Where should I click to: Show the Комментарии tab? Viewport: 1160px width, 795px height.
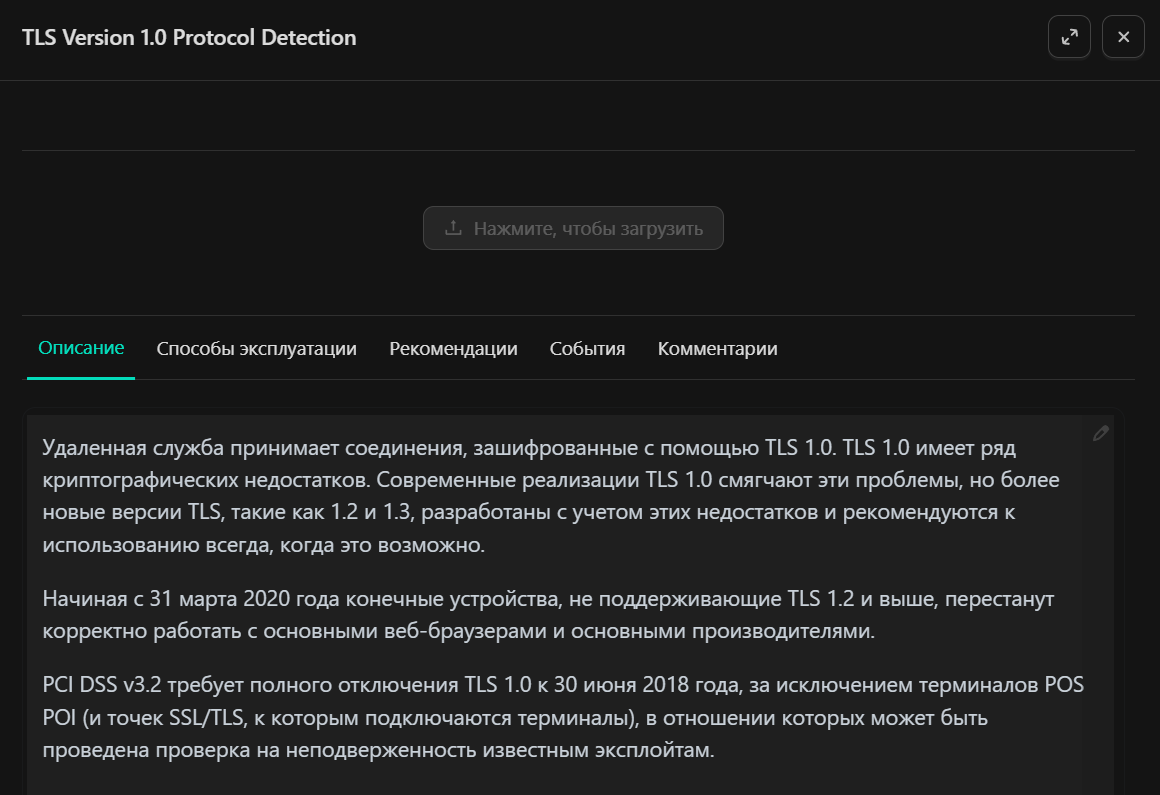tap(717, 349)
